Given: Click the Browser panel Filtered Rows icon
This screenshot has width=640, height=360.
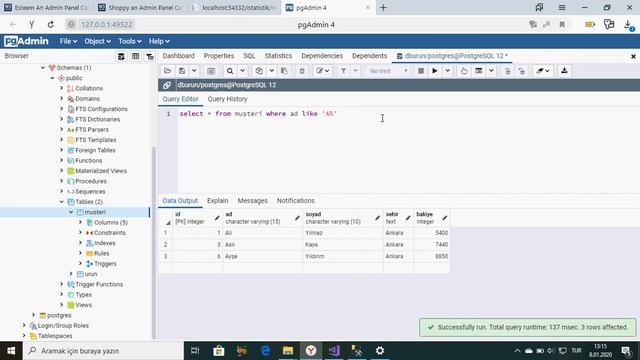Looking at the screenshot, I should 150,56.
